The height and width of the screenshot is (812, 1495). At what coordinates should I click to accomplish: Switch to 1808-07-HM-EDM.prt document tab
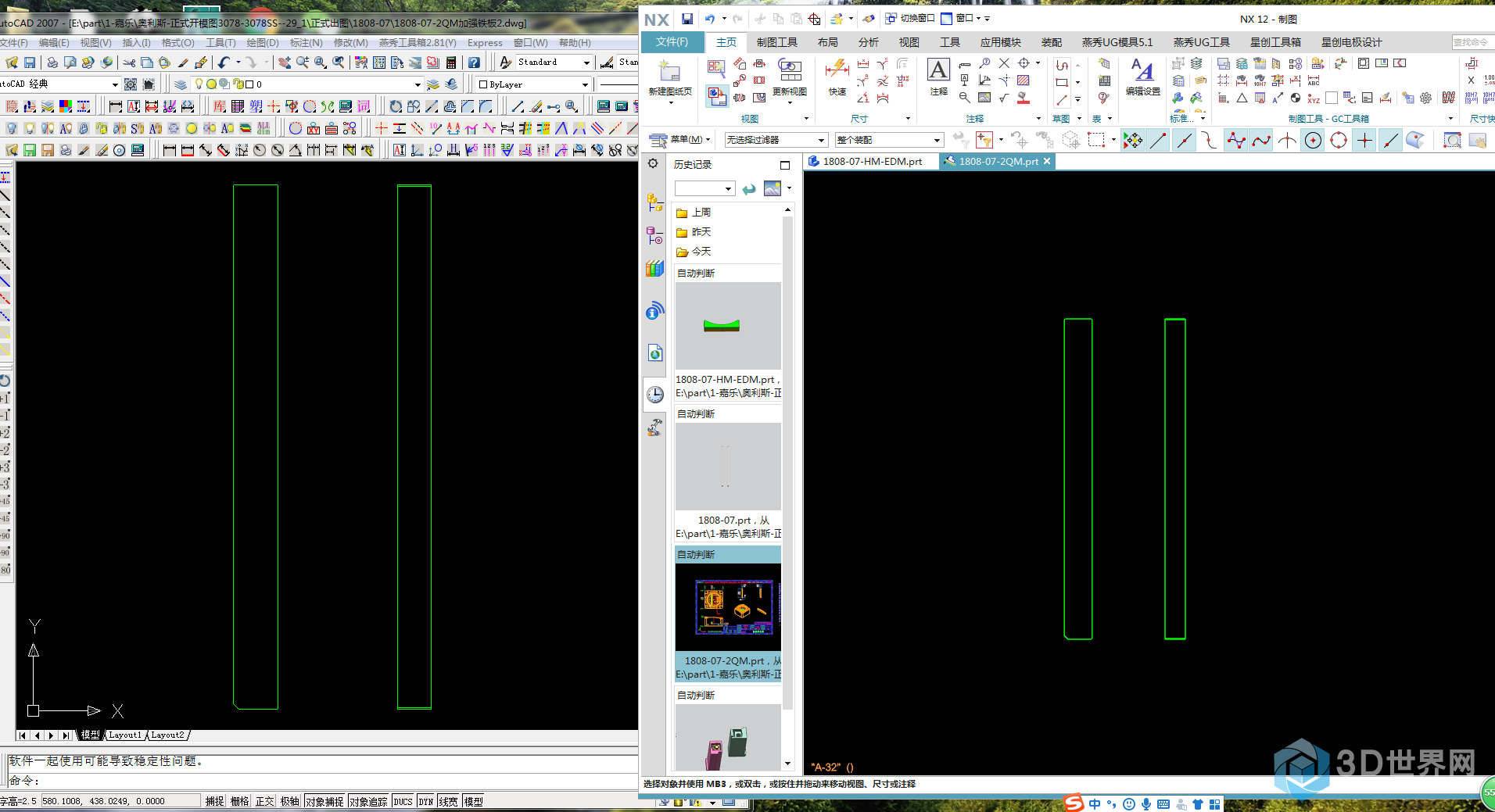[872, 161]
